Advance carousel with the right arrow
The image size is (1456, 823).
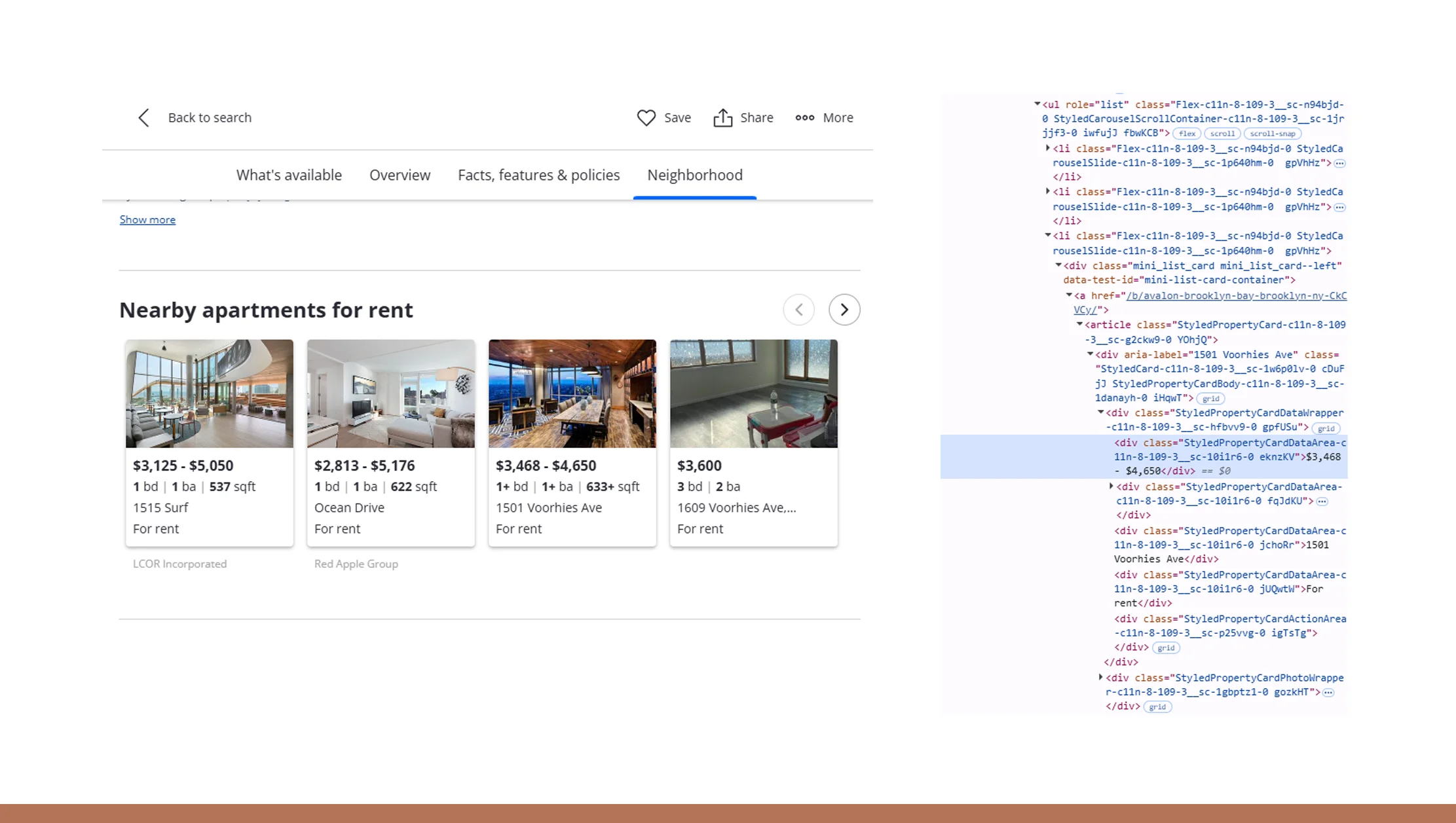point(844,310)
